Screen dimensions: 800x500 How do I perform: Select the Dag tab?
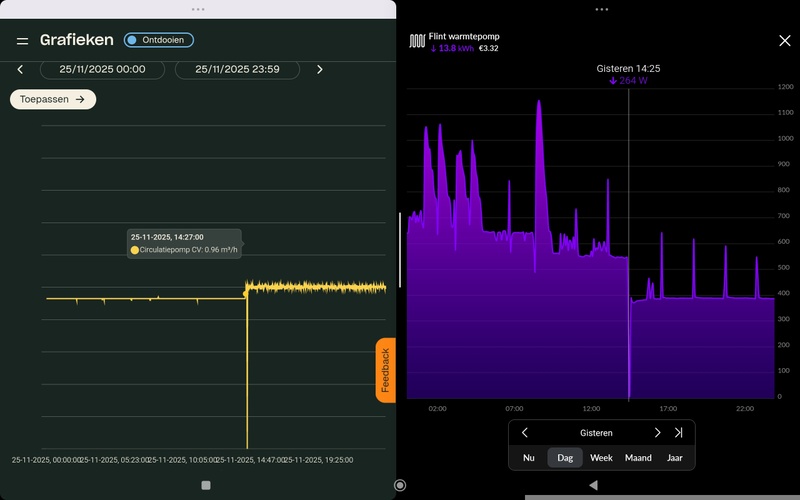pos(565,458)
